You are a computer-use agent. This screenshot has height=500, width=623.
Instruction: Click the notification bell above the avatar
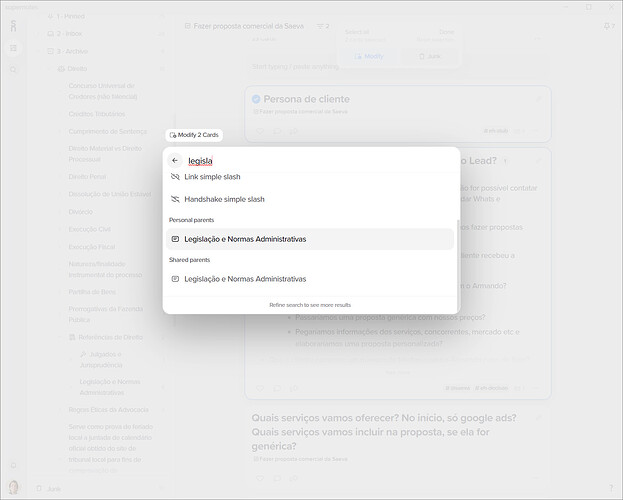pyautogui.click(x=13, y=465)
